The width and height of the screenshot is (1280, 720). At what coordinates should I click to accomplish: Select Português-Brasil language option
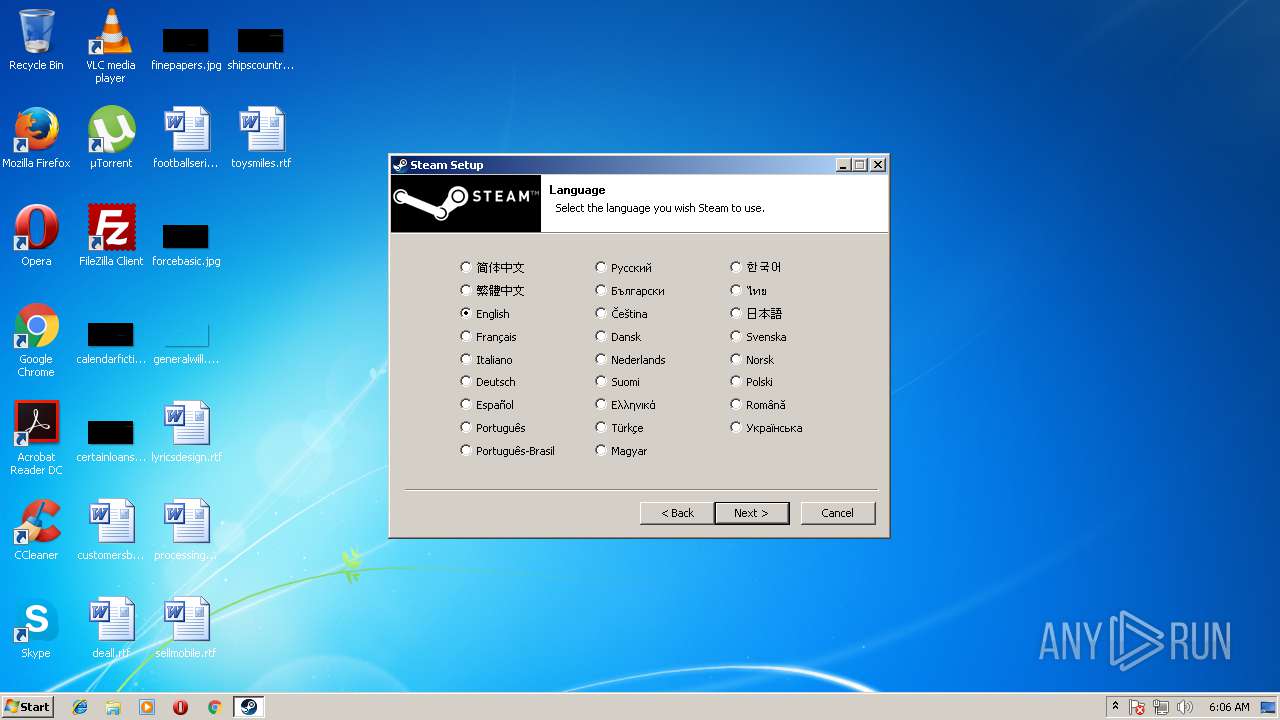click(x=508, y=450)
